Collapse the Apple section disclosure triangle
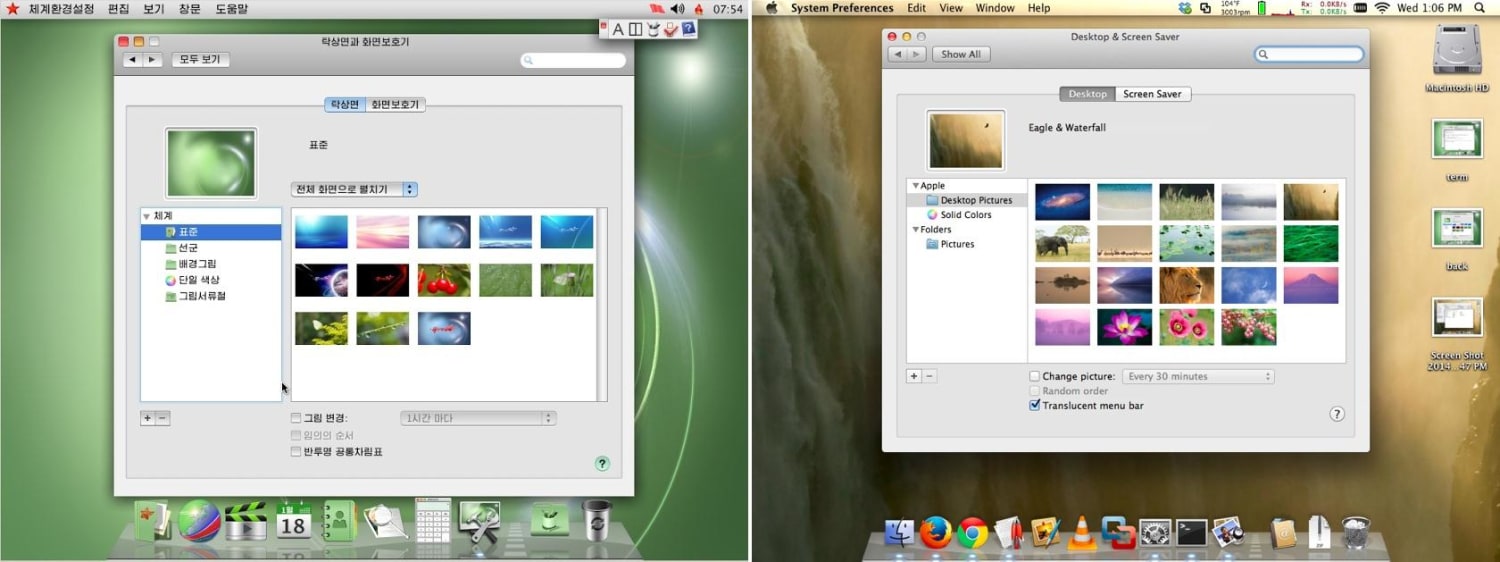The width and height of the screenshot is (1500, 562). 914,186
